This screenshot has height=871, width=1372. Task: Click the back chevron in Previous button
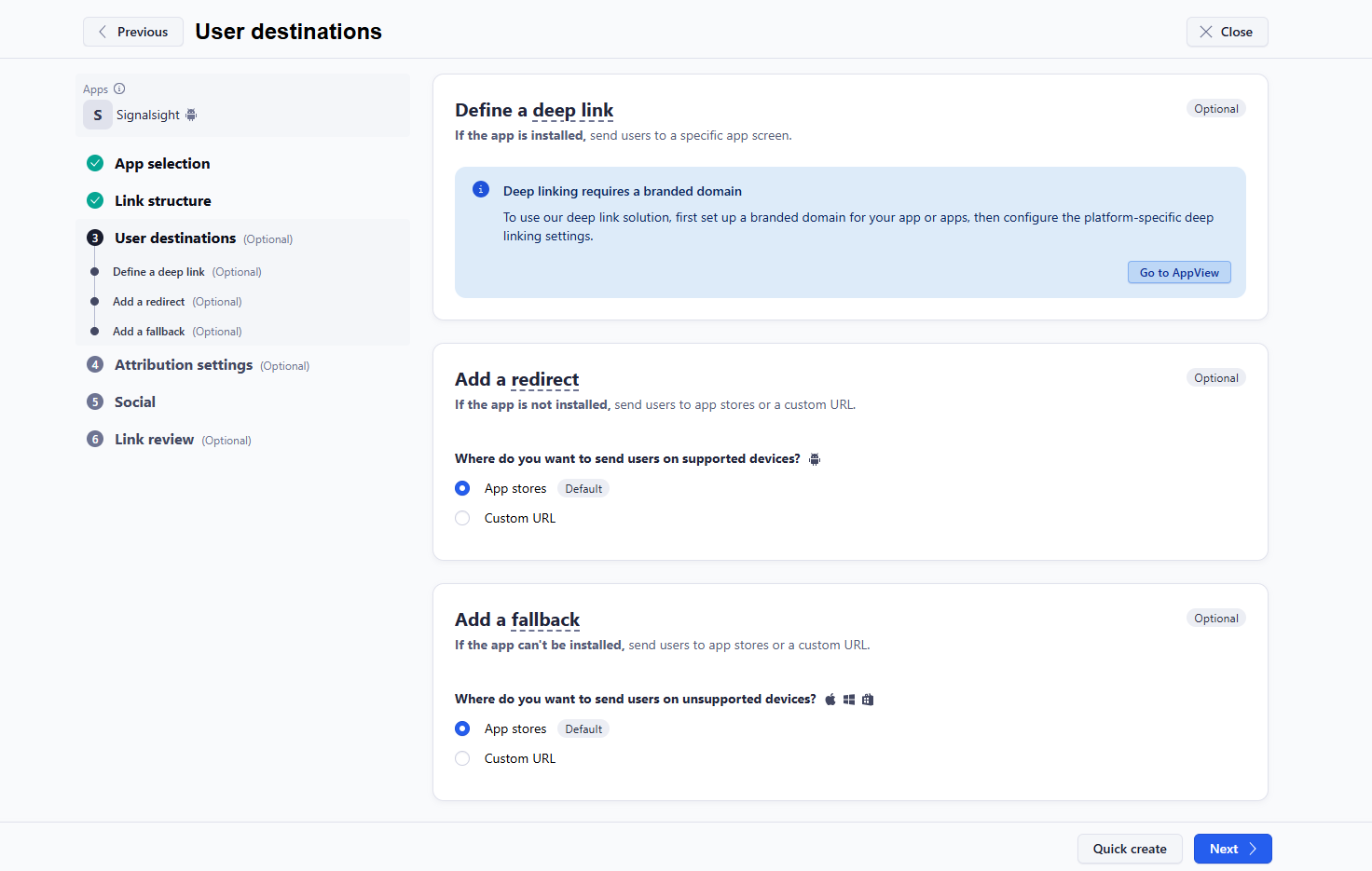[103, 32]
